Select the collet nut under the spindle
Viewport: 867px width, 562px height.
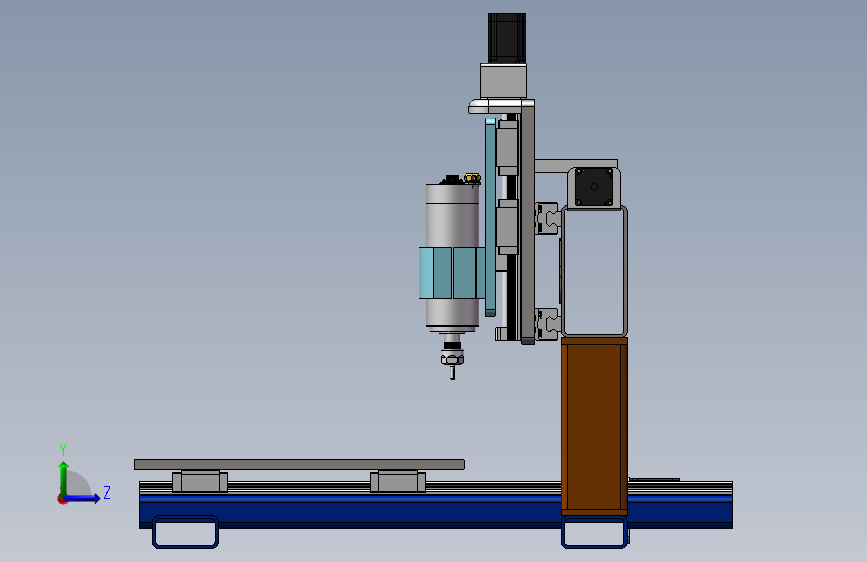(x=452, y=359)
